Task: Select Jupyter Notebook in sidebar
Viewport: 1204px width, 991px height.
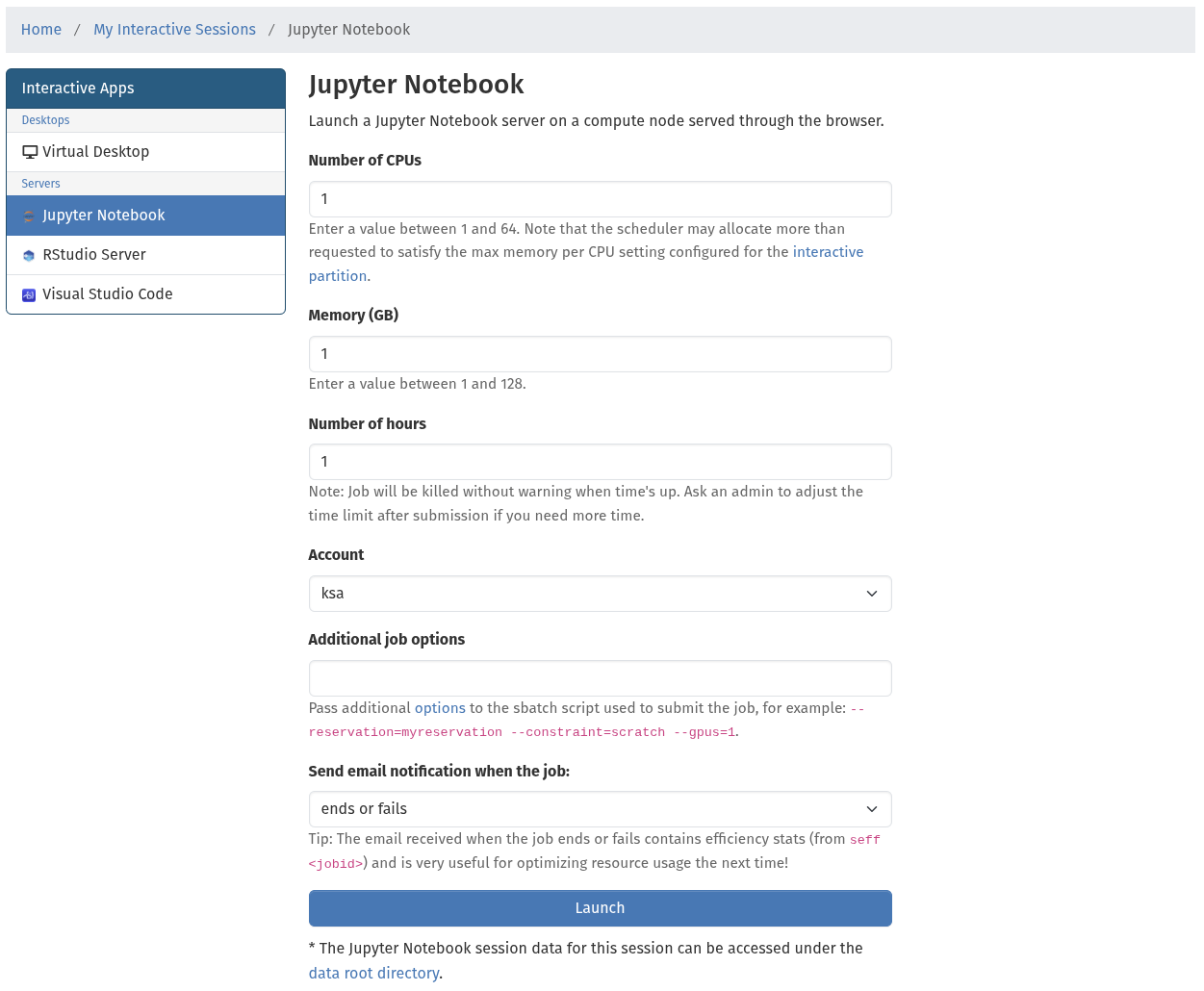Action: click(x=145, y=216)
